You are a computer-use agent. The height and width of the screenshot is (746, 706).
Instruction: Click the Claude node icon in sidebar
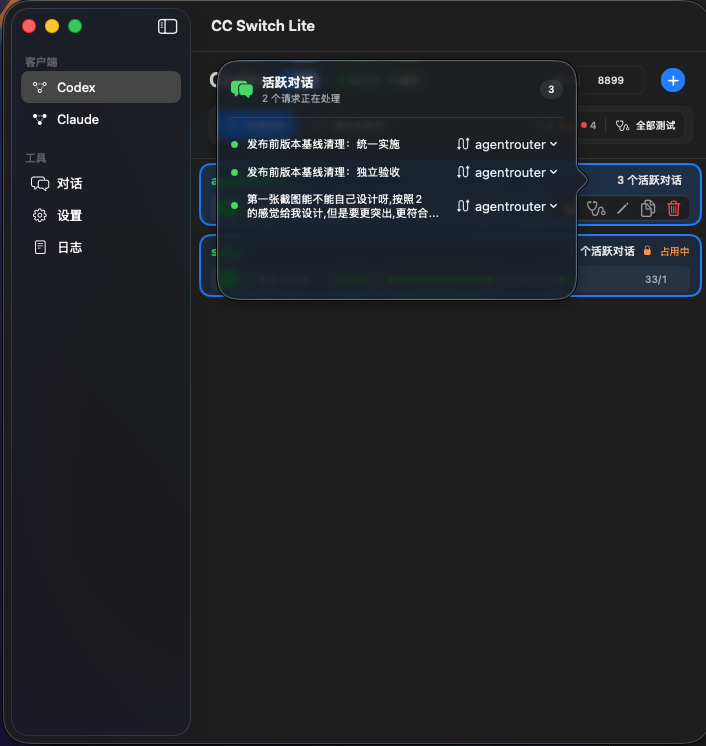[x=39, y=119]
